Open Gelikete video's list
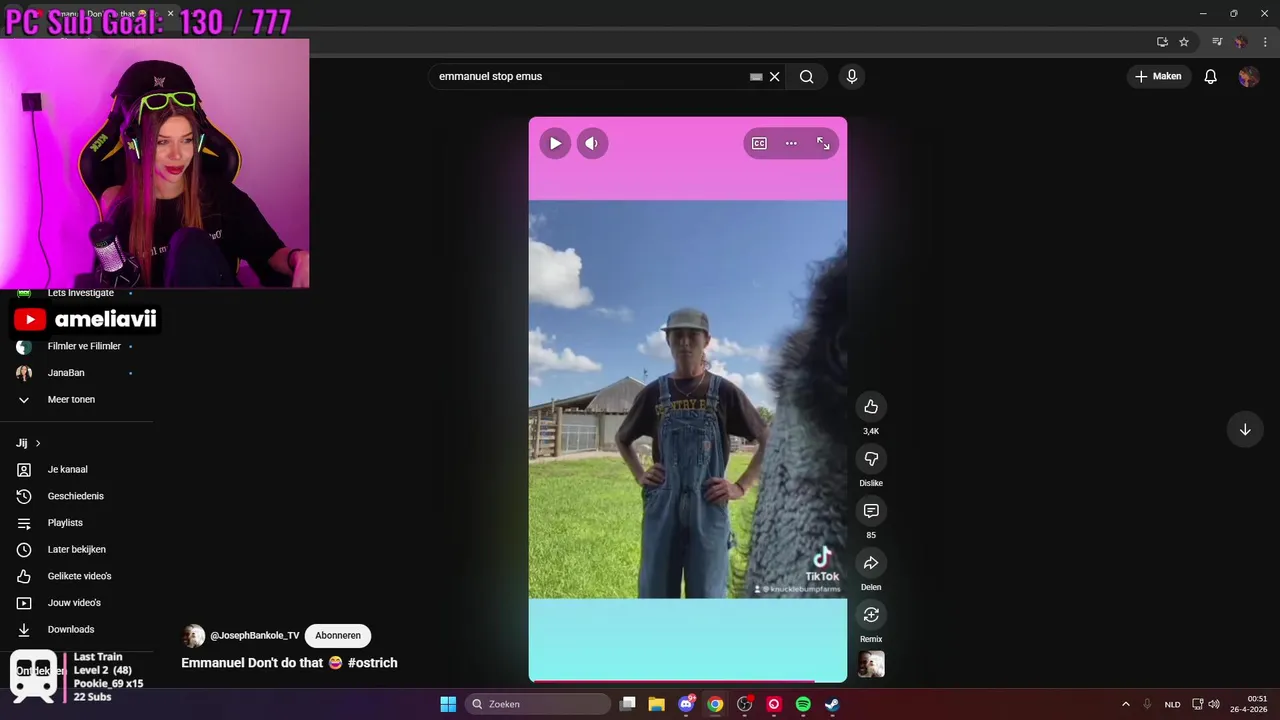The width and height of the screenshot is (1280, 720). pos(79,576)
